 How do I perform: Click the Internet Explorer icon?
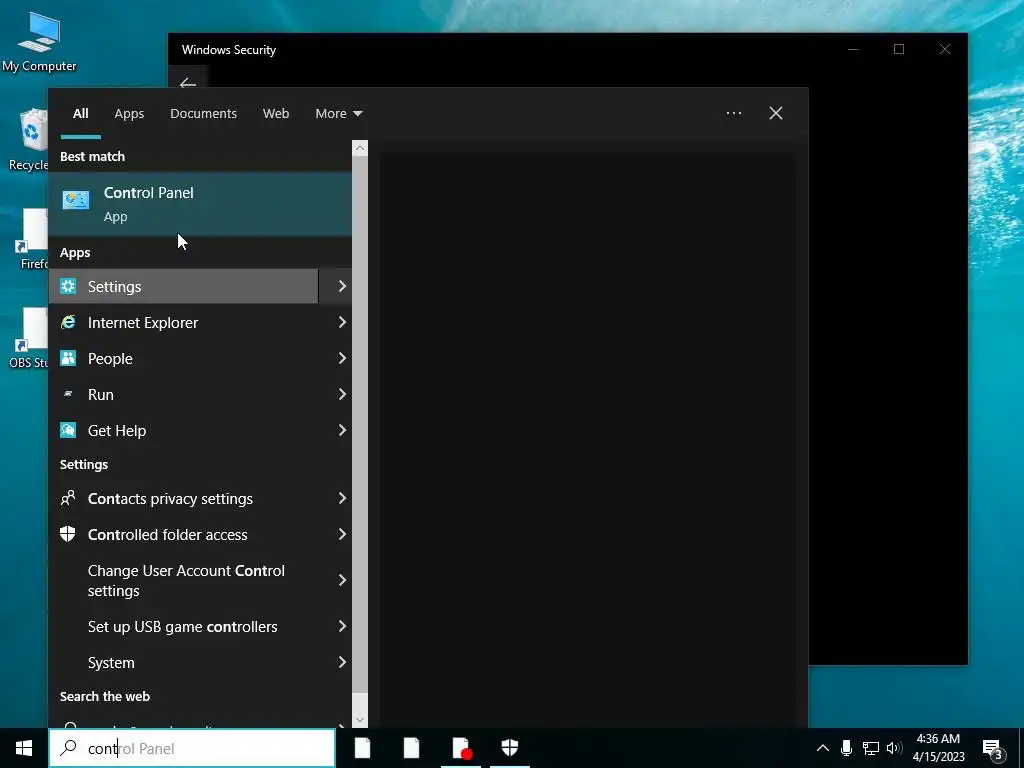68,322
